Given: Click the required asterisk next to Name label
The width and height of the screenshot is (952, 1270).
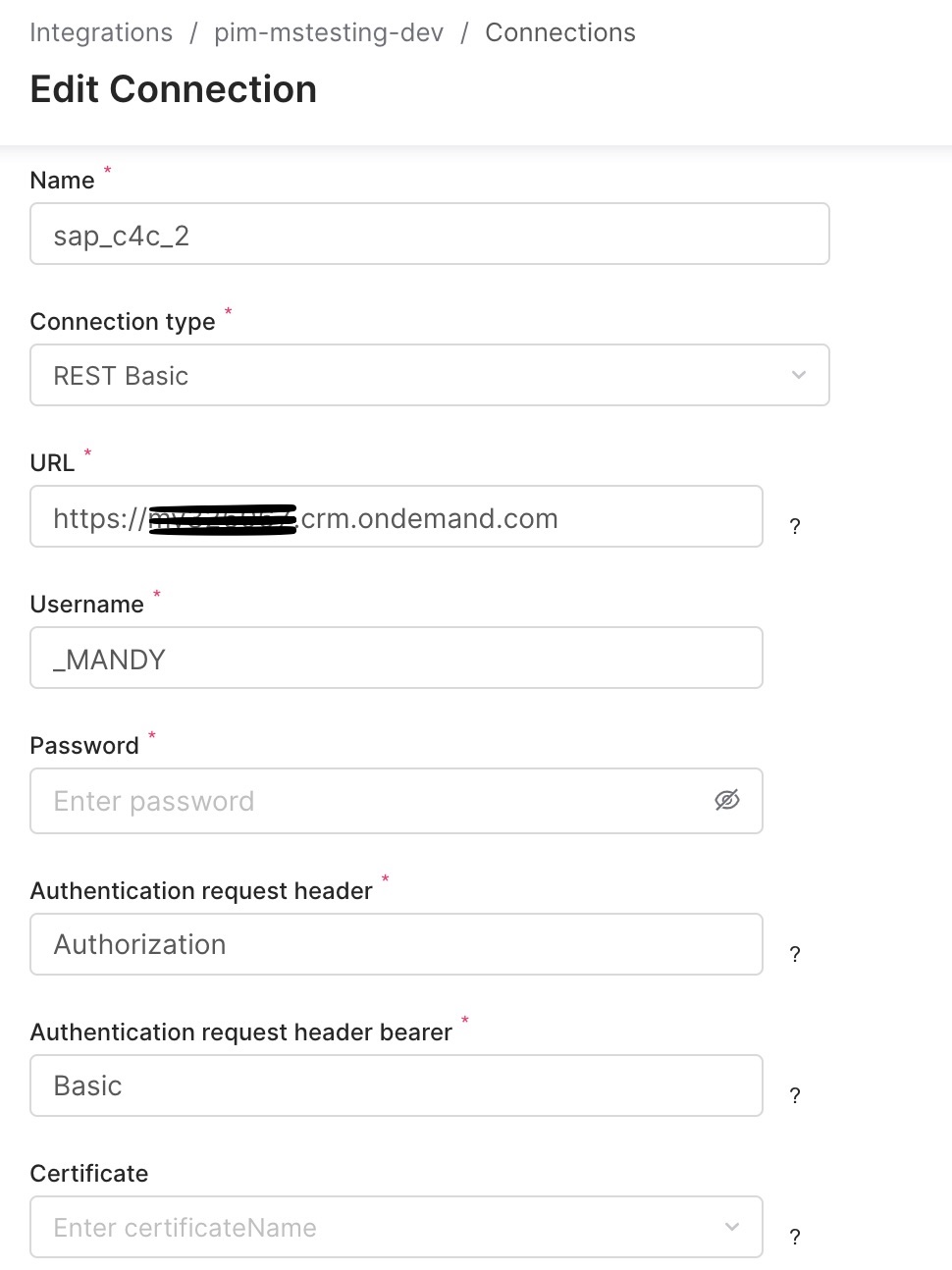Looking at the screenshot, I should [x=107, y=172].
